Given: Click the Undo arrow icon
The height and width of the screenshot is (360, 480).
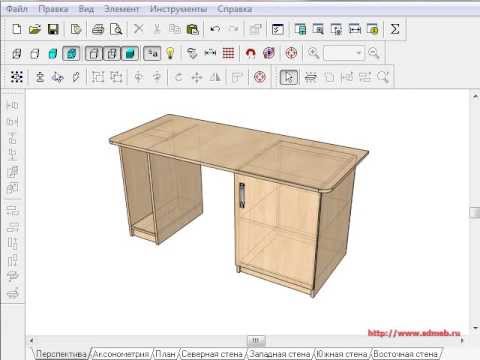Looking at the screenshot, I should click(x=215, y=29).
